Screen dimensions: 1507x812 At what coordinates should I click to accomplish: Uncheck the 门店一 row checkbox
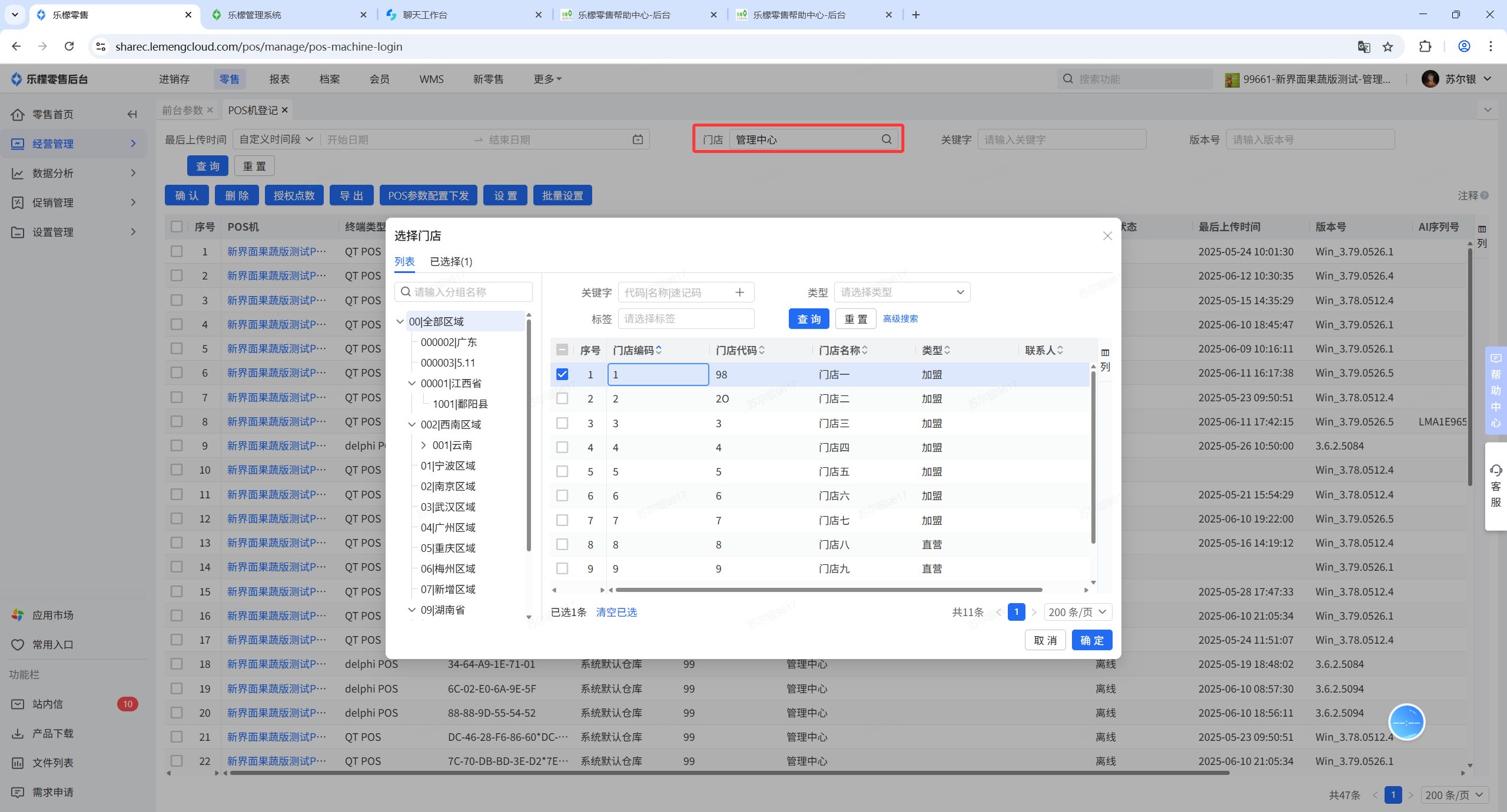tap(562, 374)
